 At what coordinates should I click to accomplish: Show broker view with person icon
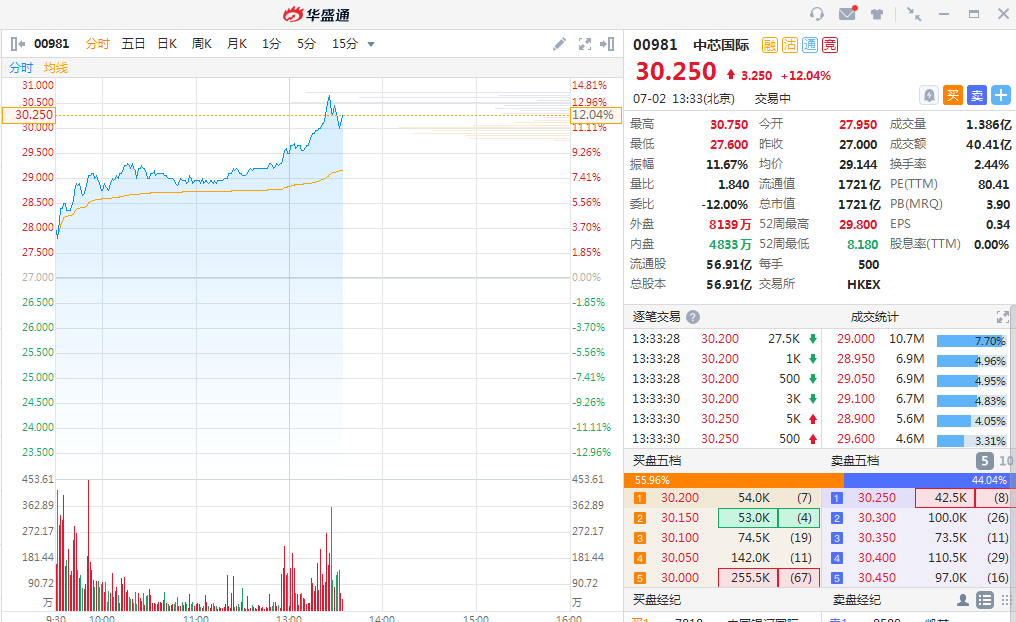click(963, 600)
